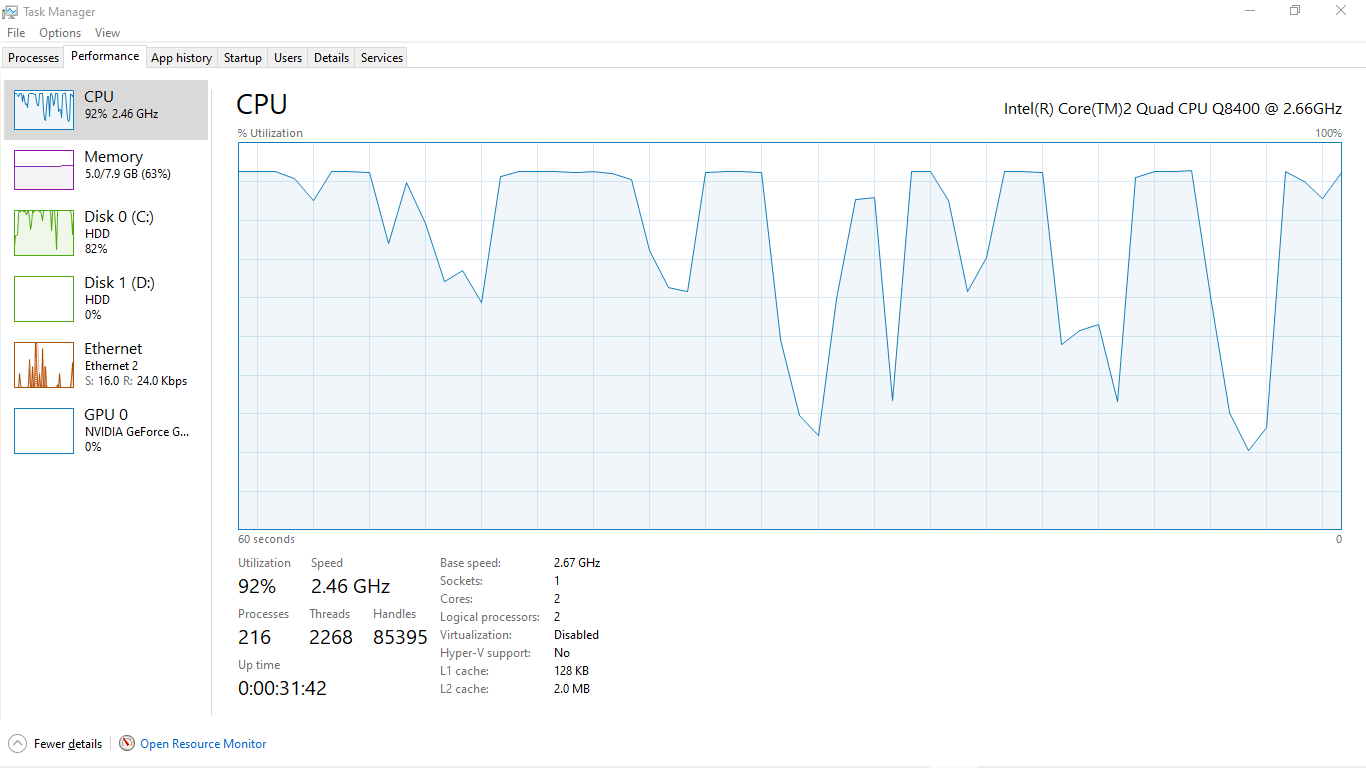
Task: Click the Task Manager app icon in title bar
Action: pyautogui.click(x=11, y=11)
